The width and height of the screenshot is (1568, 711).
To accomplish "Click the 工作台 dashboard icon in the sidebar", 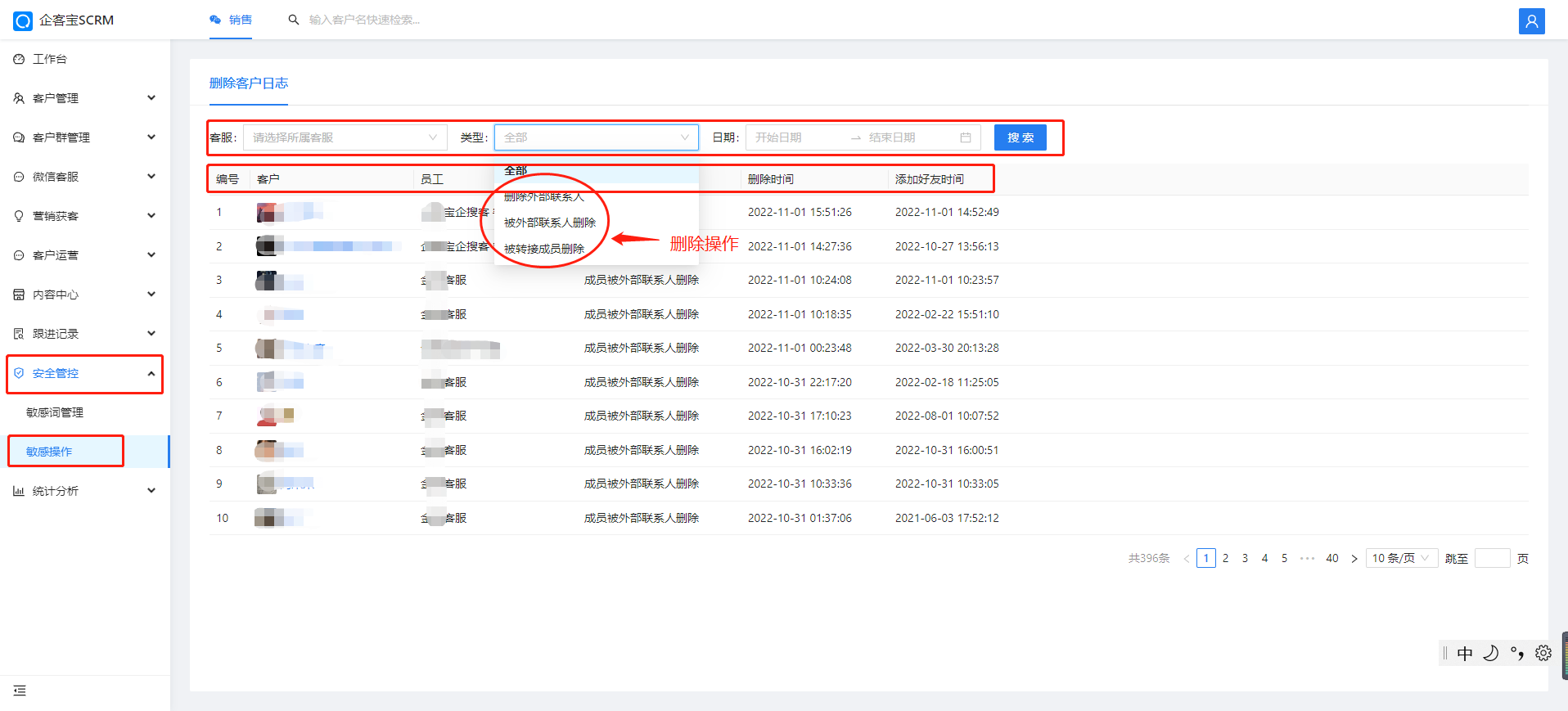I will pyautogui.click(x=19, y=59).
